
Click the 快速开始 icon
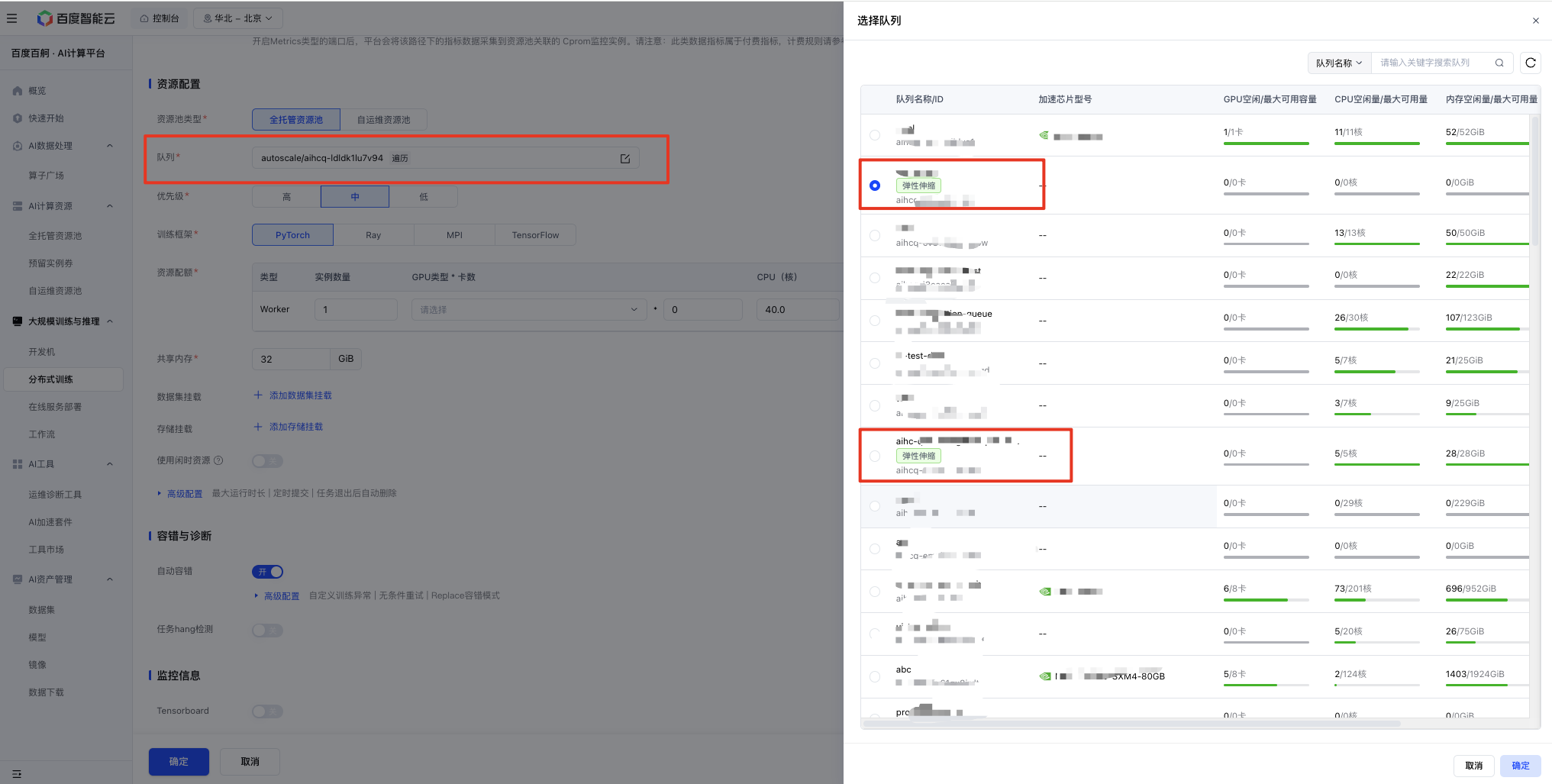coord(18,118)
